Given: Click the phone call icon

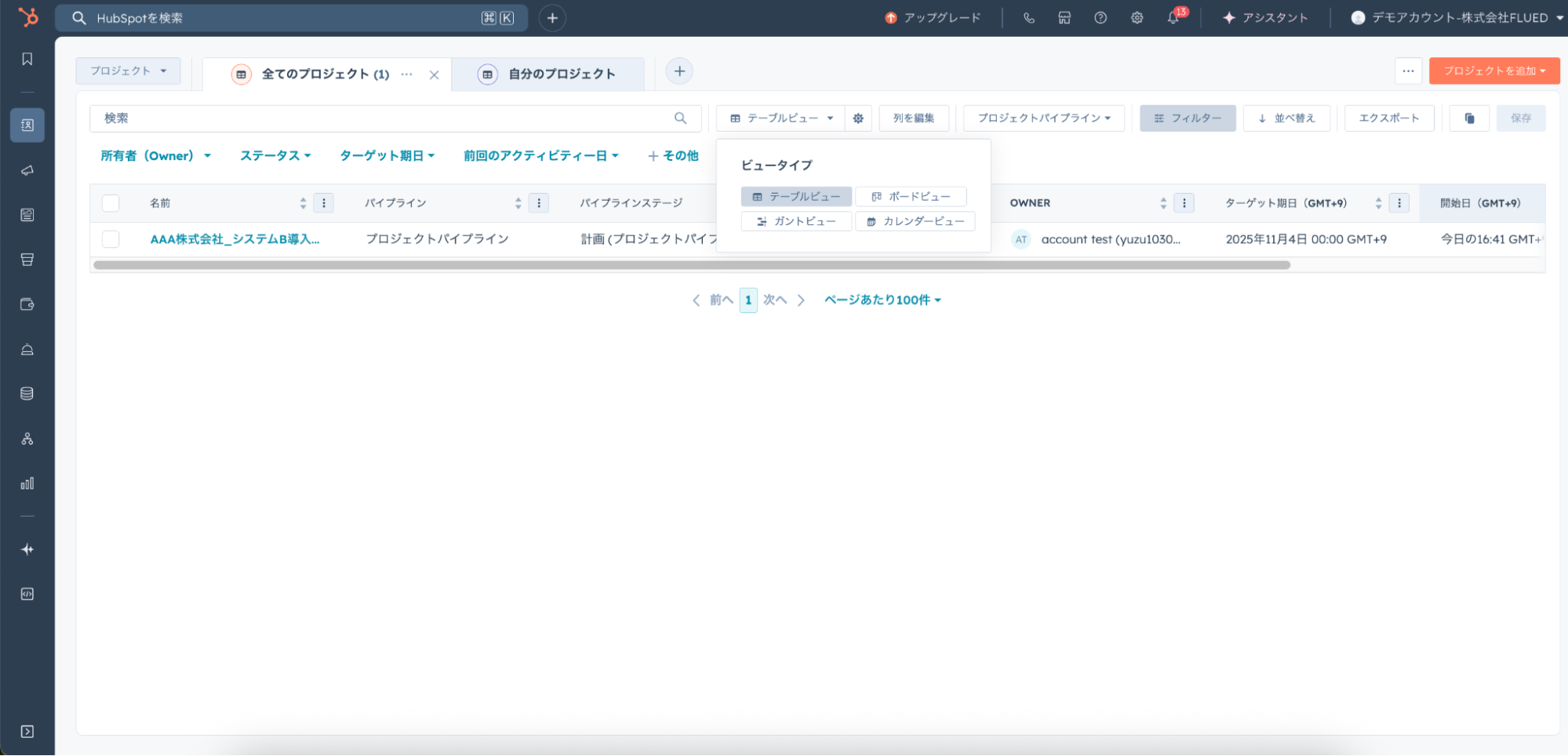Looking at the screenshot, I should (x=1029, y=17).
